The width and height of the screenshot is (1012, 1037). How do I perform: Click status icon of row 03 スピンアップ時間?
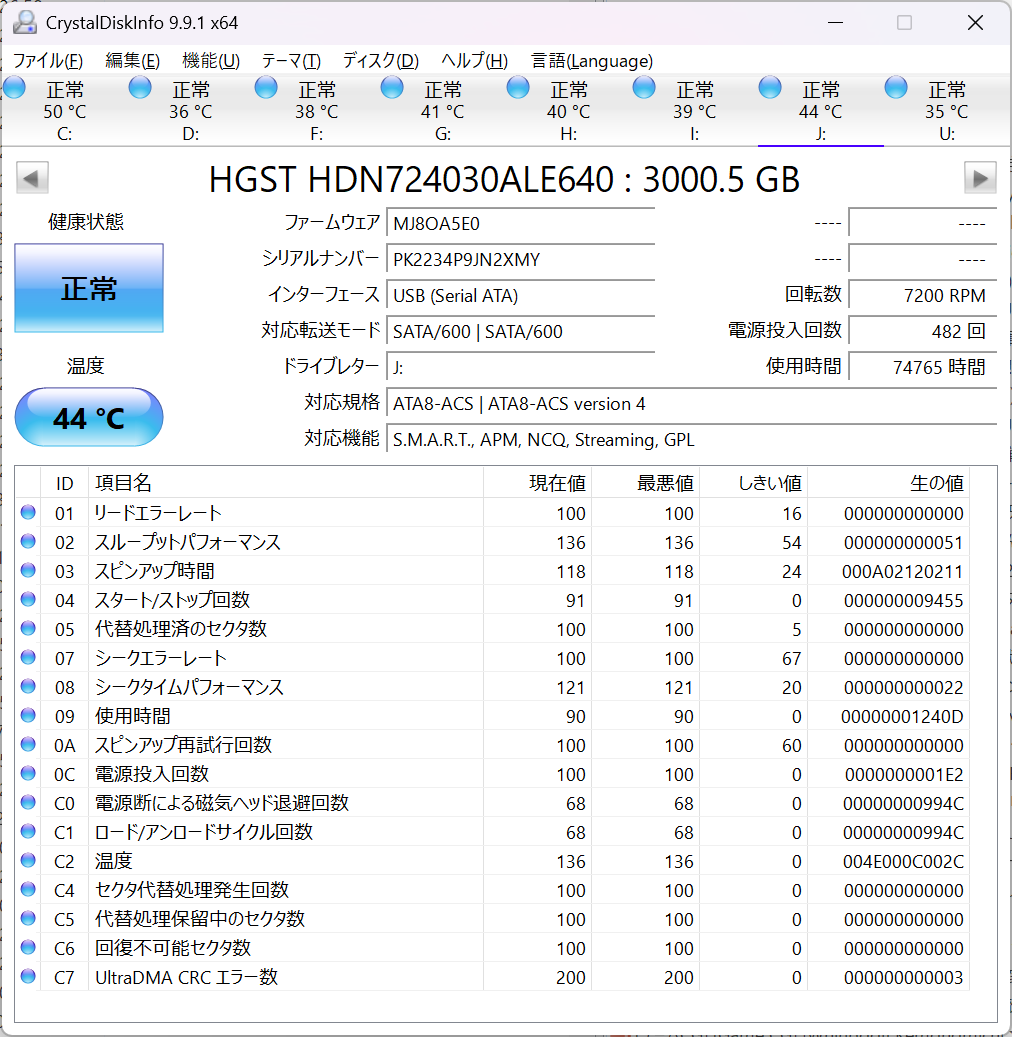(x=28, y=570)
